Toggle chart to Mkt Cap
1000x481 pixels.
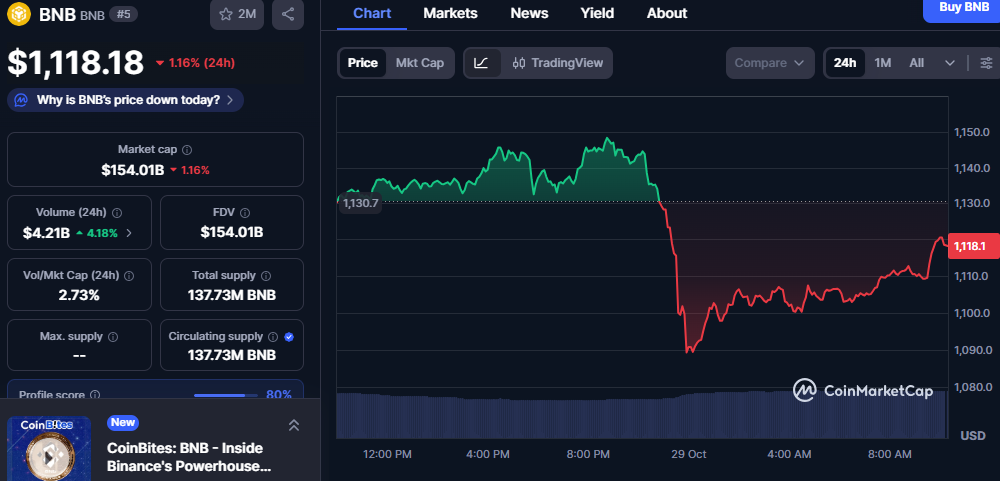tap(419, 63)
